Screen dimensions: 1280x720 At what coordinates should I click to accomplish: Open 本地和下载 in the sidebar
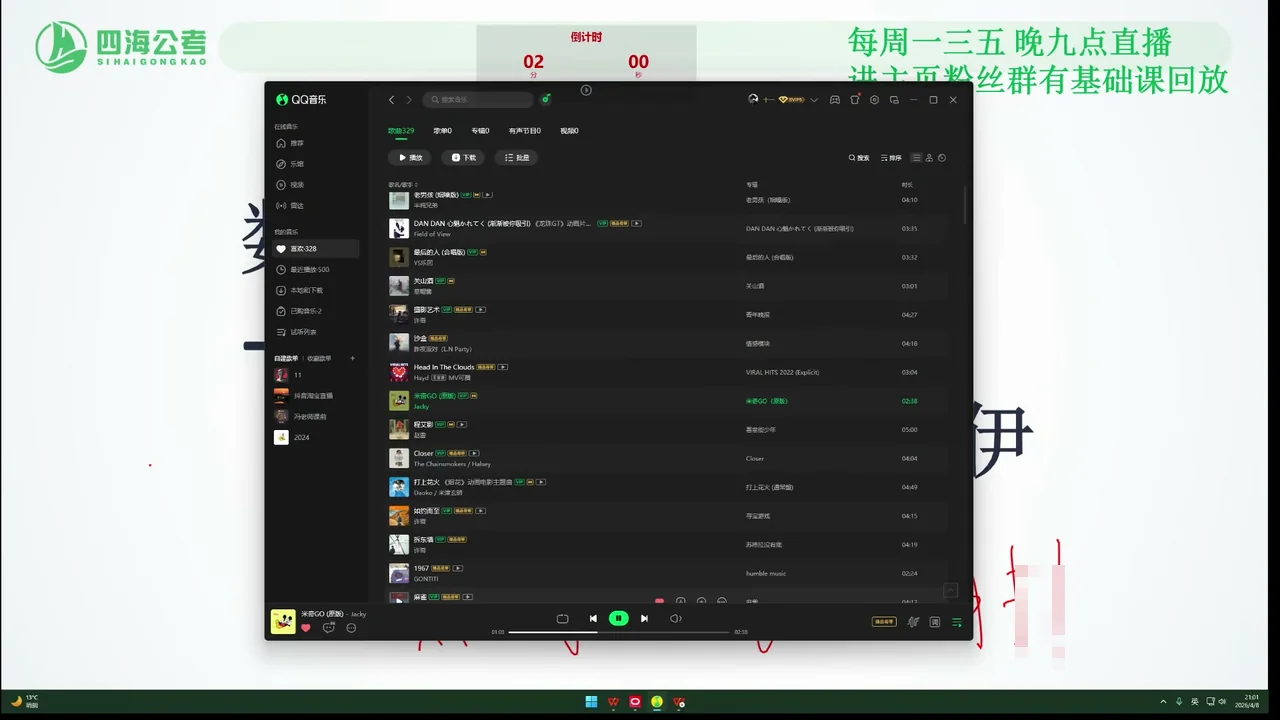(x=316, y=290)
